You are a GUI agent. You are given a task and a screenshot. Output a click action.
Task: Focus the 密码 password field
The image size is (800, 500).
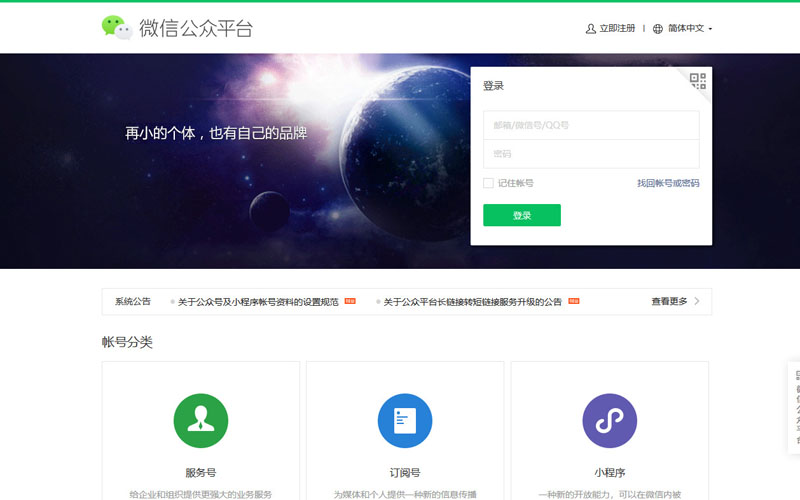tap(591, 154)
